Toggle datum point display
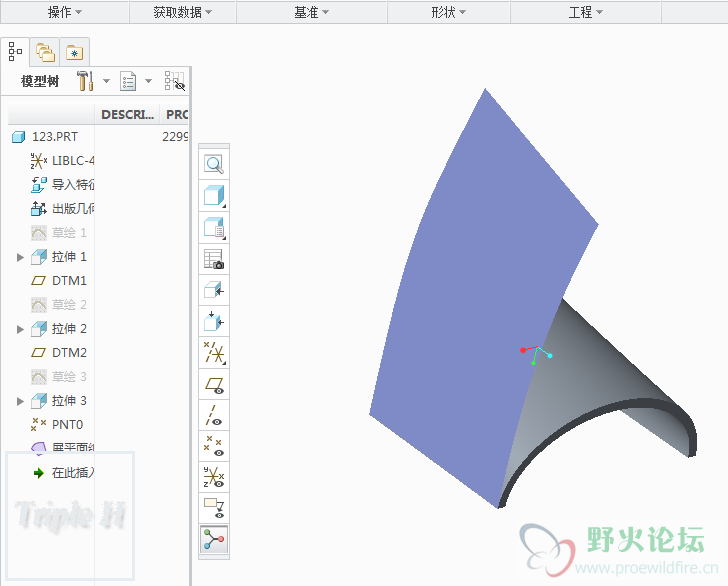This screenshot has height=586, width=728. pos(214,446)
